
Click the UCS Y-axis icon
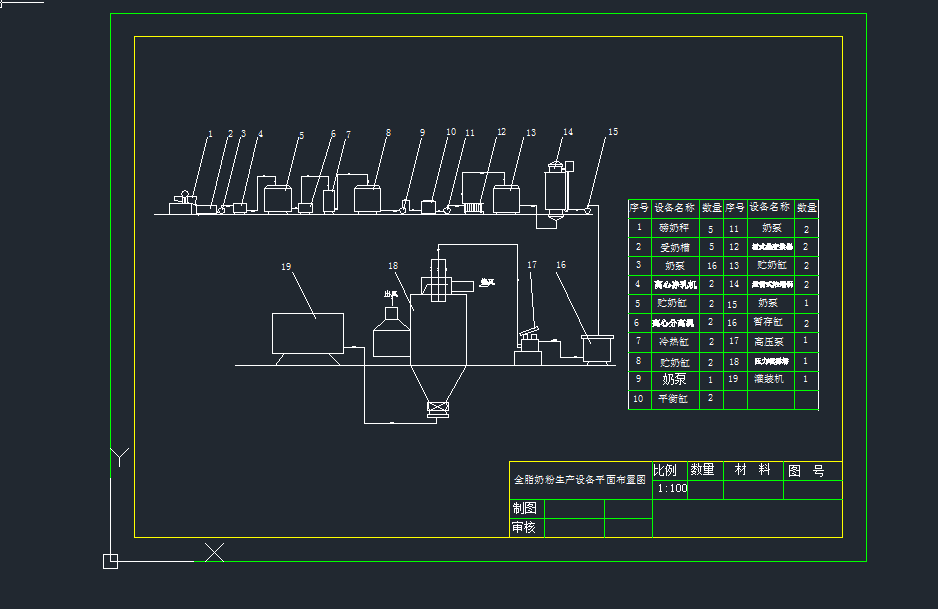[120, 458]
